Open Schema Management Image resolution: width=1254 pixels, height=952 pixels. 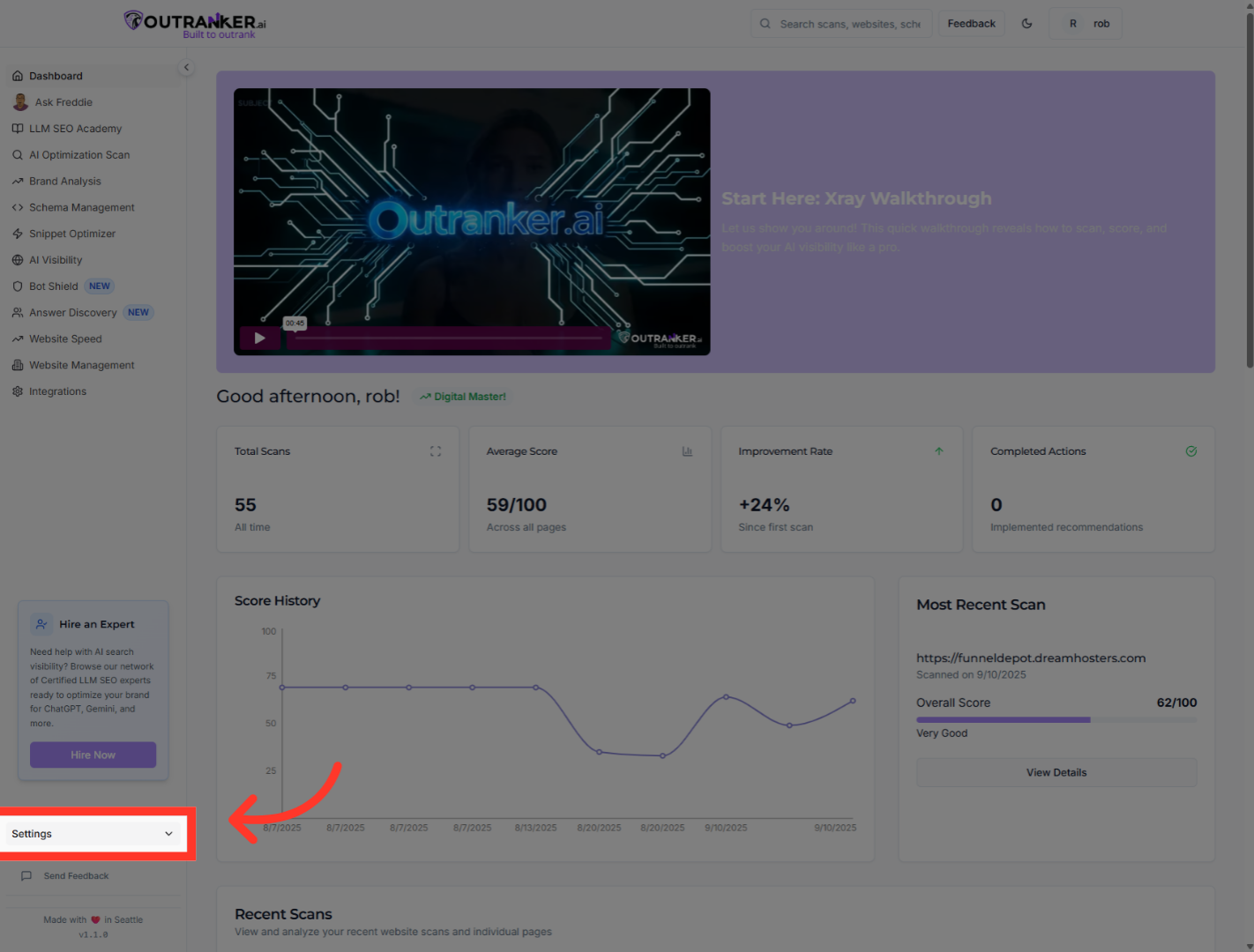tap(93, 208)
